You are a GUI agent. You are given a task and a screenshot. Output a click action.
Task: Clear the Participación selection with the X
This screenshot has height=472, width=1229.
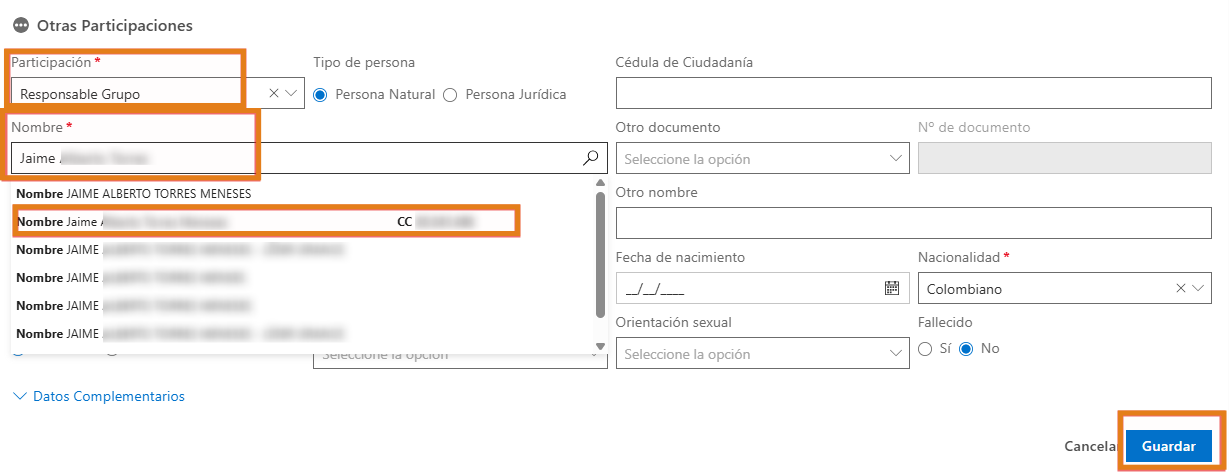pyautogui.click(x=275, y=93)
